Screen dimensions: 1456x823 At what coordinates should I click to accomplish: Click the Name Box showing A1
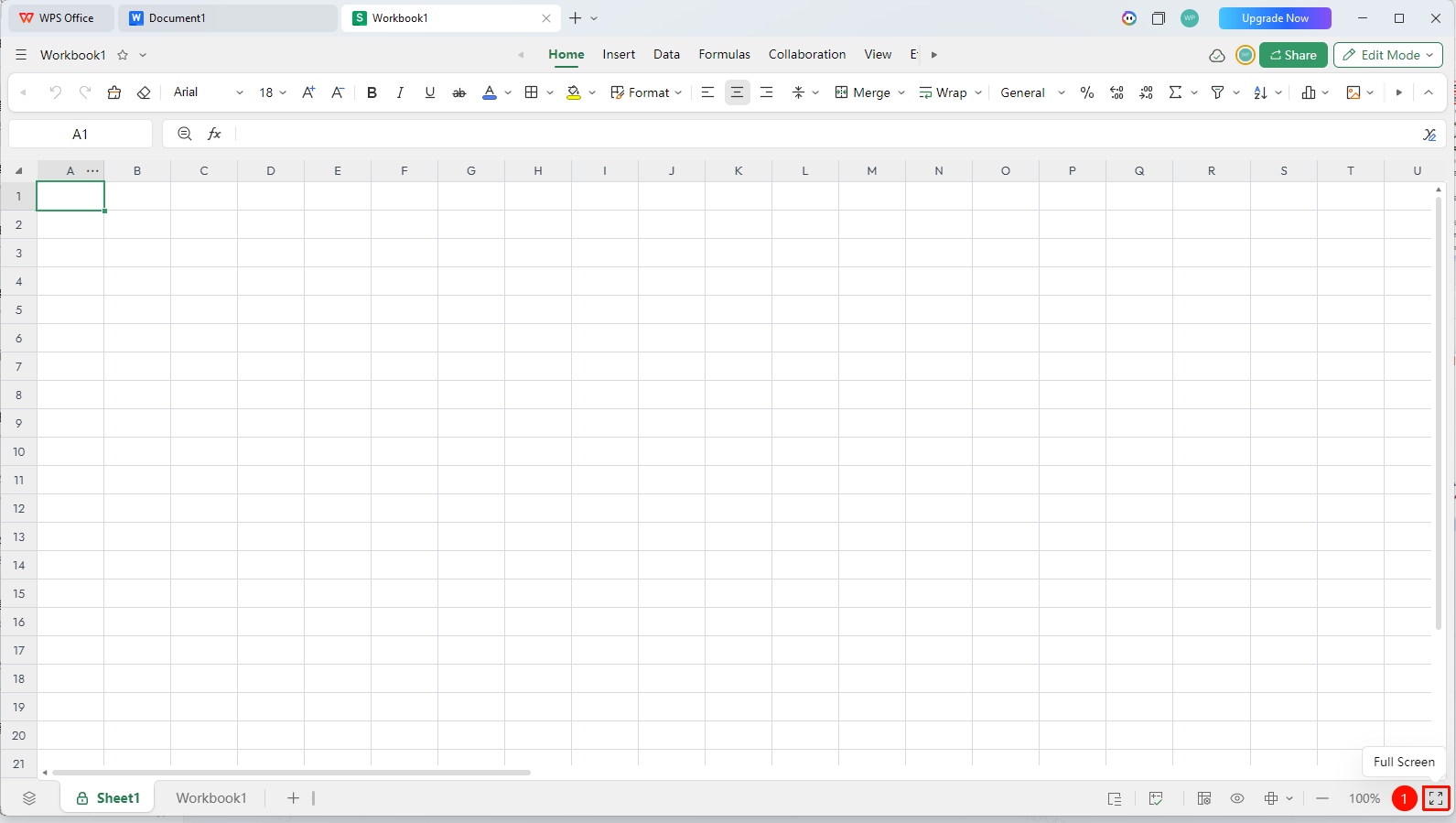point(81,134)
